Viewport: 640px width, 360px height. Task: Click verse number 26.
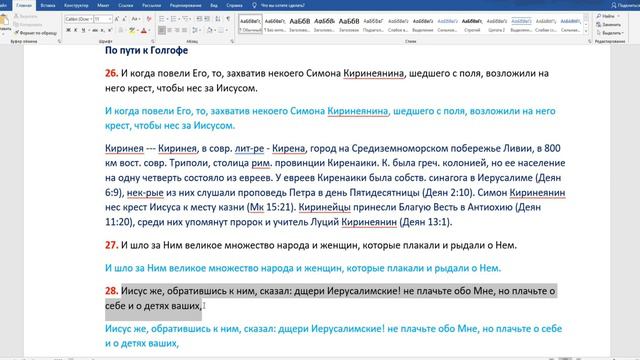111,73
